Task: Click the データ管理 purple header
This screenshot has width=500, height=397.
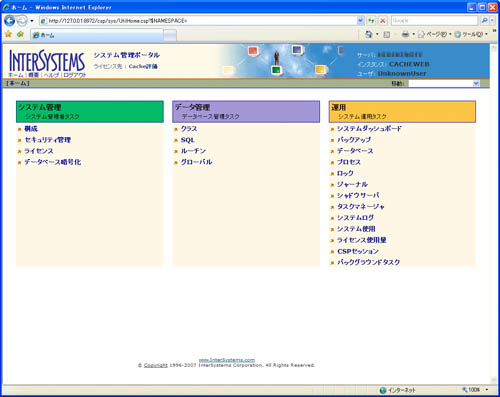Action: tap(246, 112)
